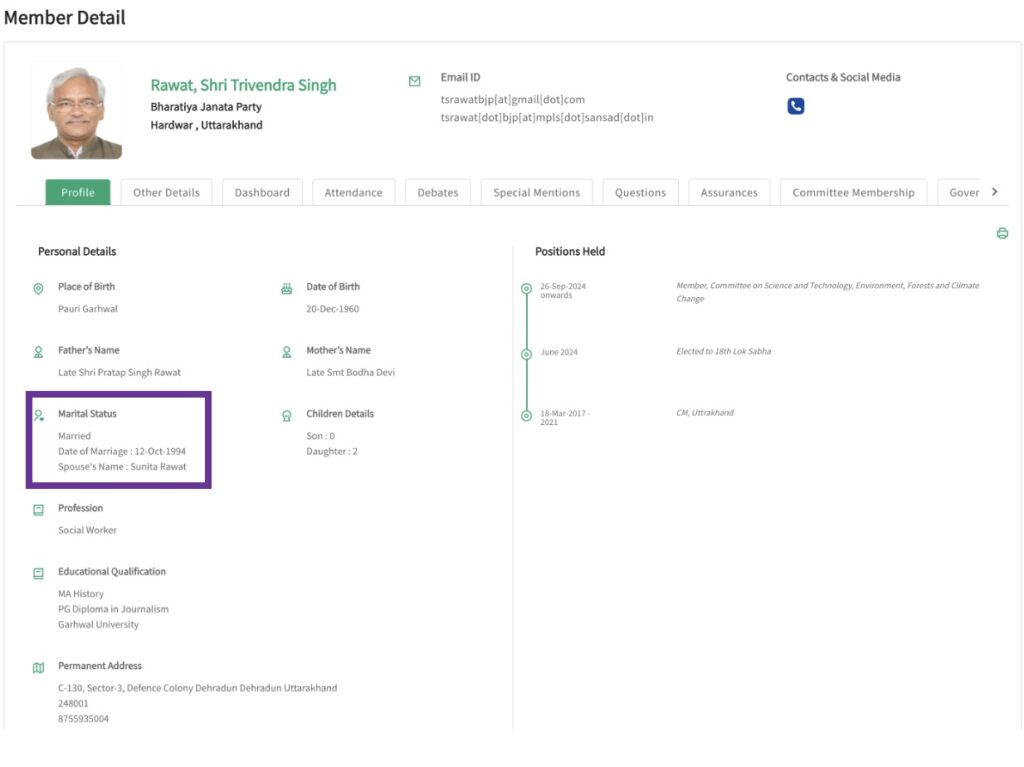
Task: Click the email envelope icon
Action: 415,81
